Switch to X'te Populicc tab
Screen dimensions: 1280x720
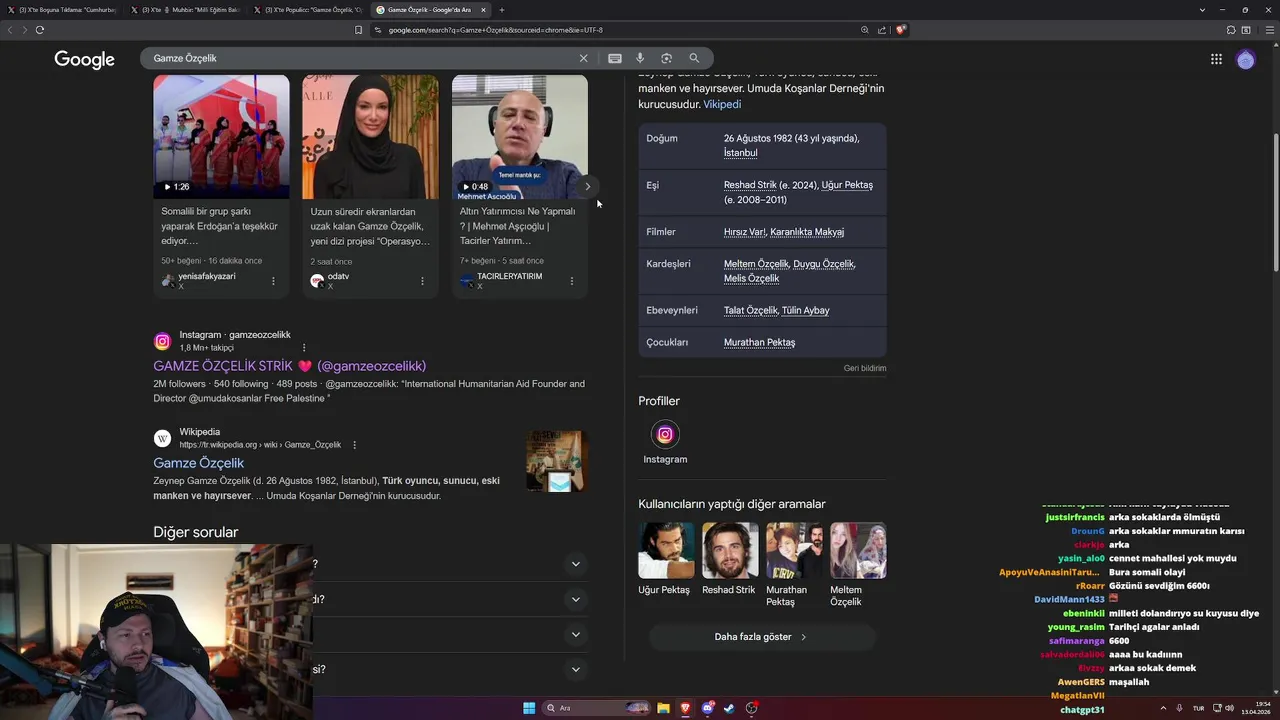310,10
